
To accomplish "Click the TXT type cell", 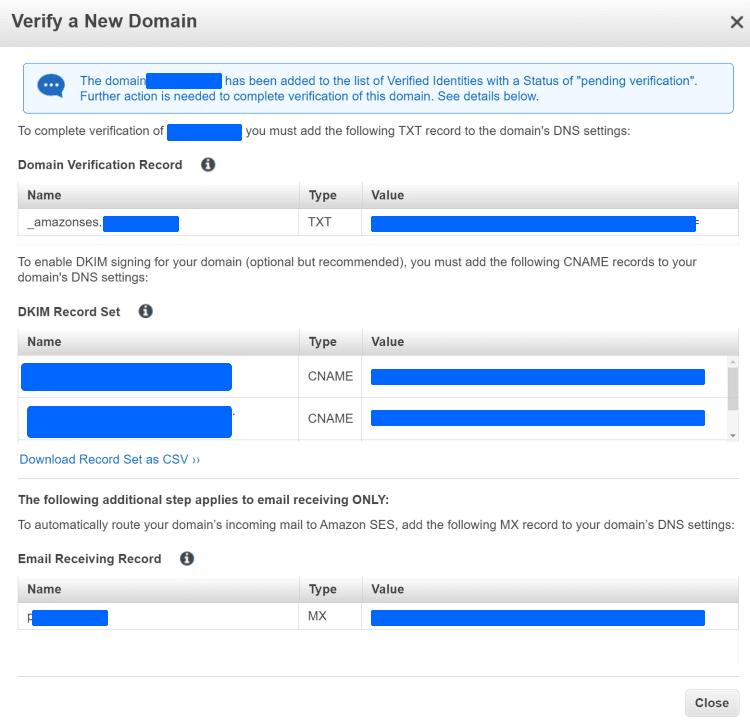I will tap(320, 223).
